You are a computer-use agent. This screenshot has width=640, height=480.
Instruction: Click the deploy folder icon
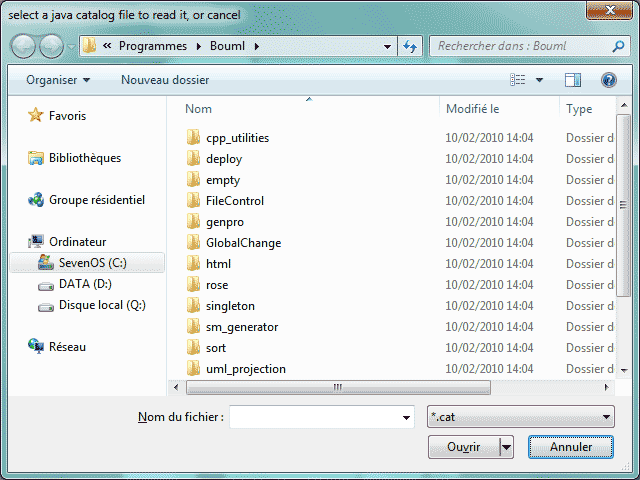pyautogui.click(x=193, y=158)
